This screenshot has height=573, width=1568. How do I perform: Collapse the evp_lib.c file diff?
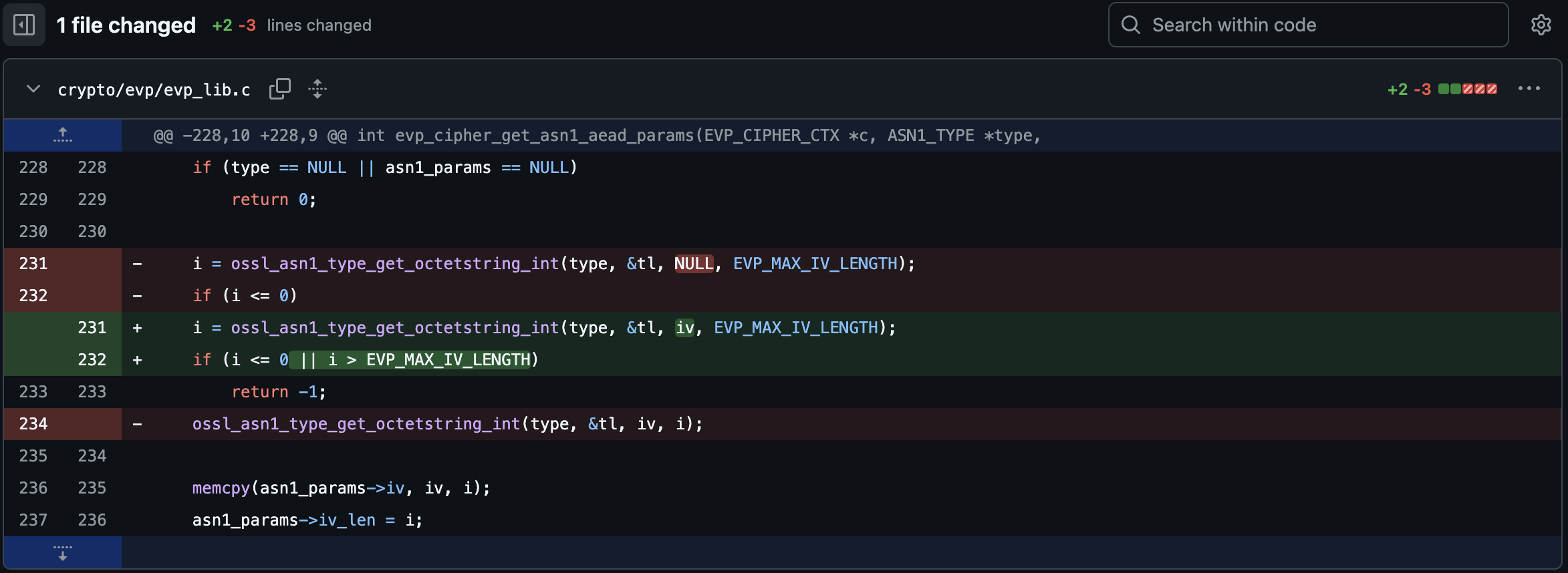tap(33, 89)
